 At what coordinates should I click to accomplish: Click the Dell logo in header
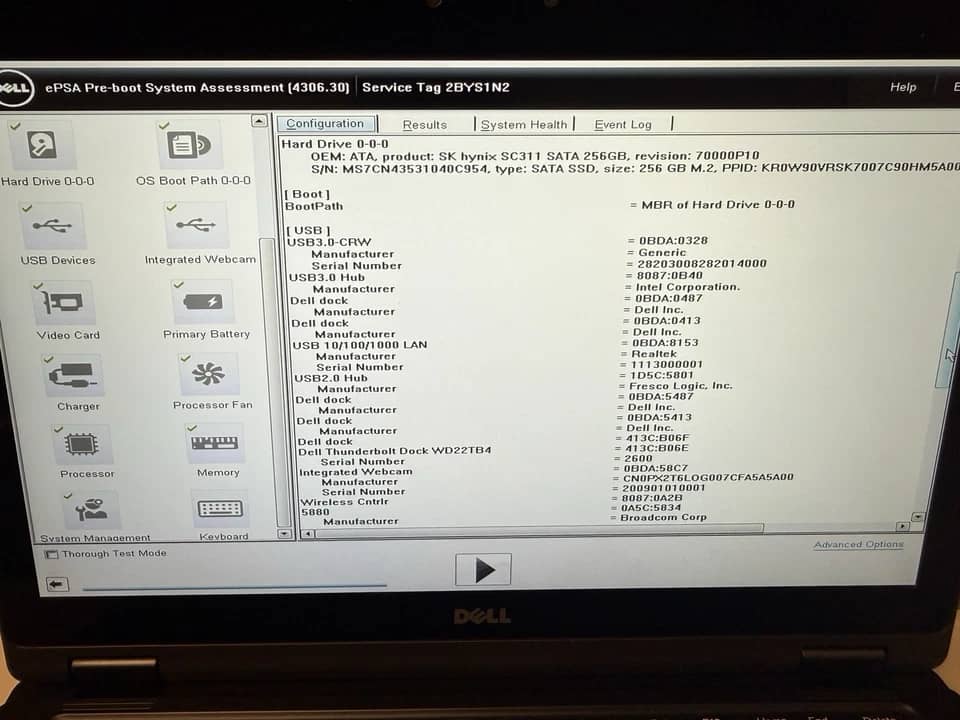point(13,88)
